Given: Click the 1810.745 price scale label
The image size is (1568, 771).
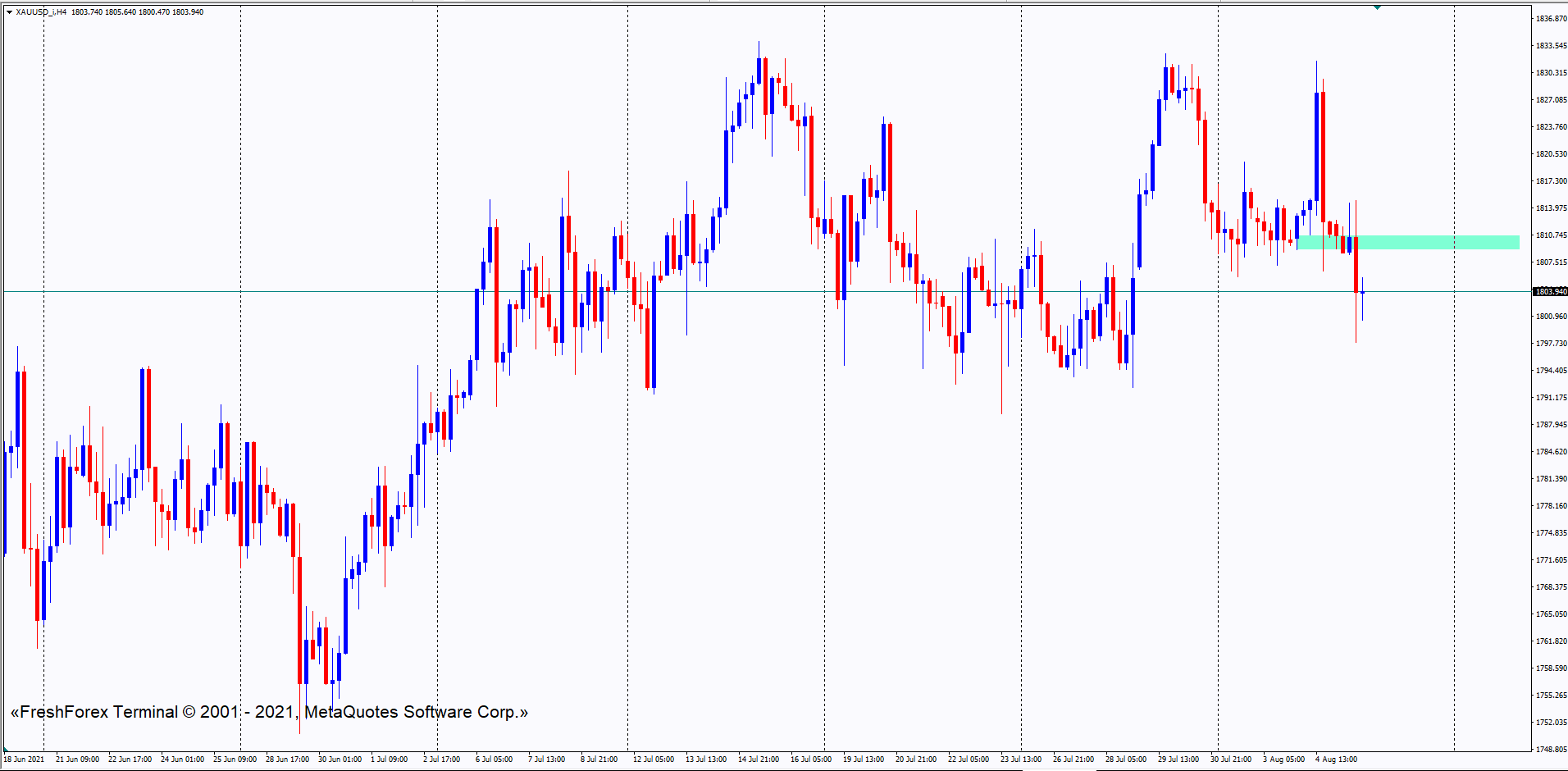Looking at the screenshot, I should pyautogui.click(x=1550, y=235).
